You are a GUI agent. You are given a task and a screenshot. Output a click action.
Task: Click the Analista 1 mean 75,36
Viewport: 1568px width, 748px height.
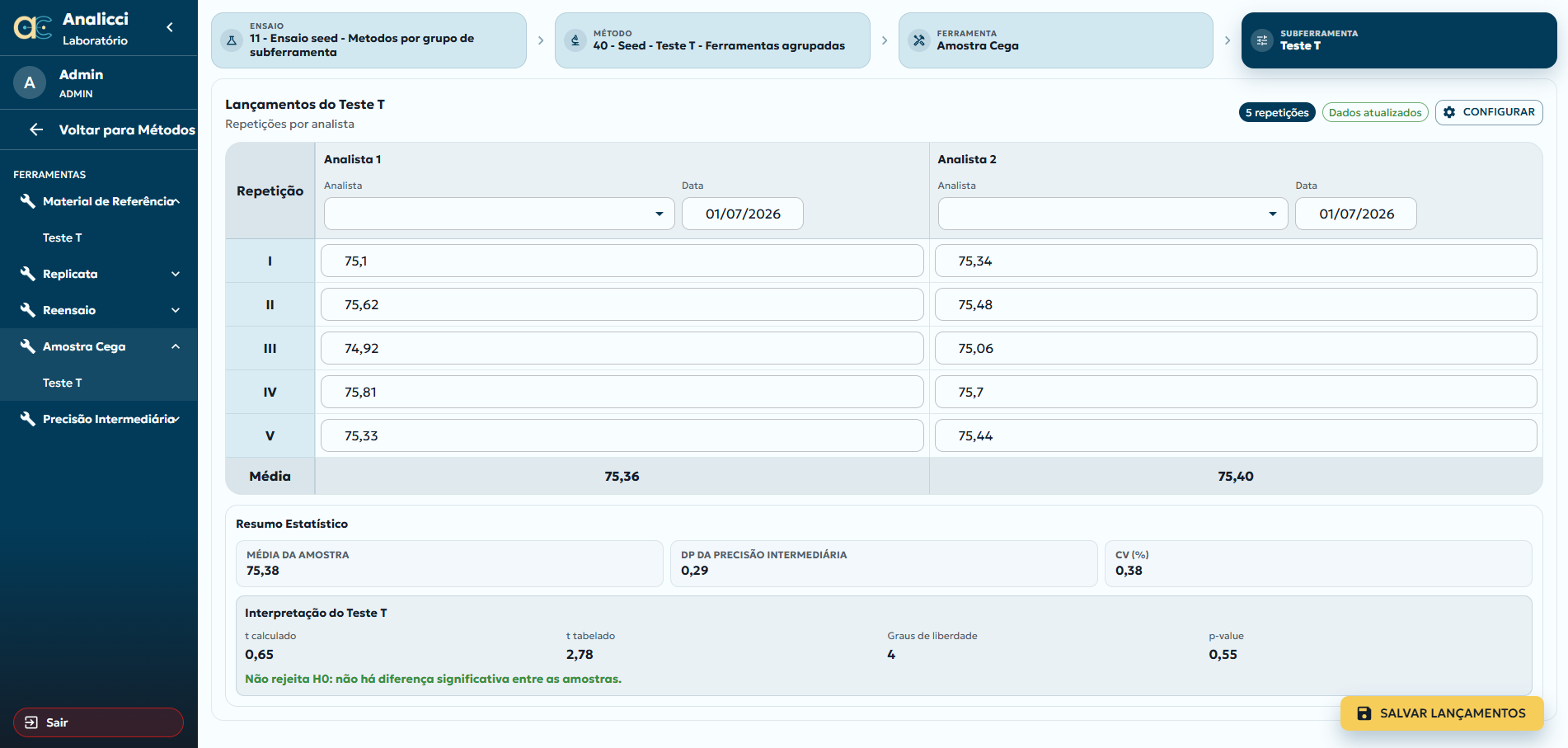pyautogui.click(x=622, y=476)
